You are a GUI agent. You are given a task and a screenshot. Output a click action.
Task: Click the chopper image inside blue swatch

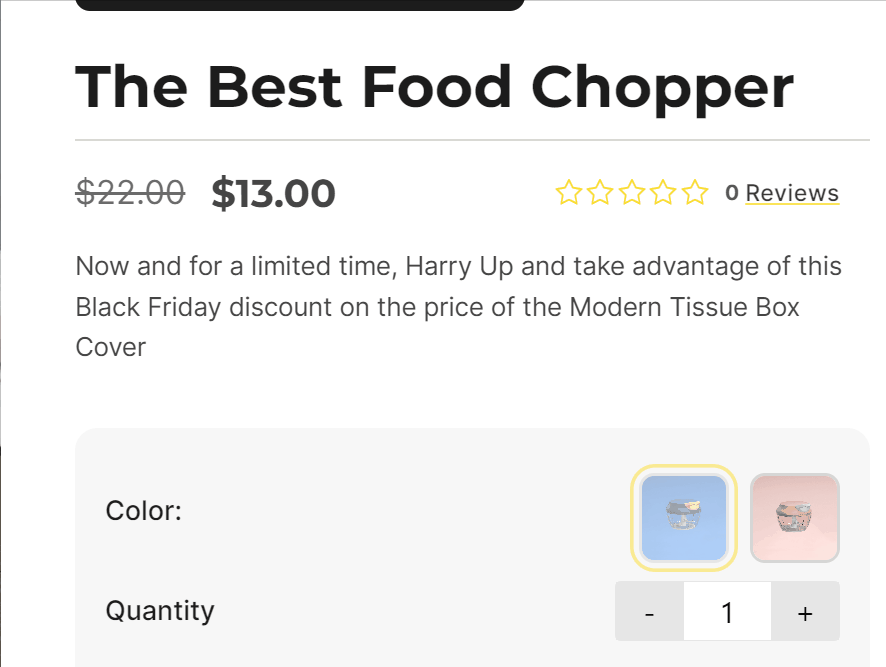pos(684,515)
